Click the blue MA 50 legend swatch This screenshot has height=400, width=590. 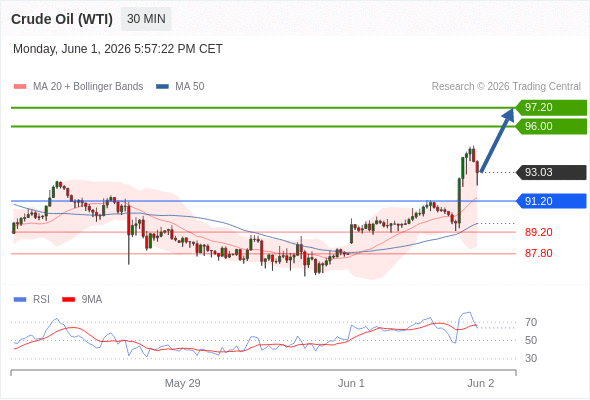pyautogui.click(x=162, y=87)
